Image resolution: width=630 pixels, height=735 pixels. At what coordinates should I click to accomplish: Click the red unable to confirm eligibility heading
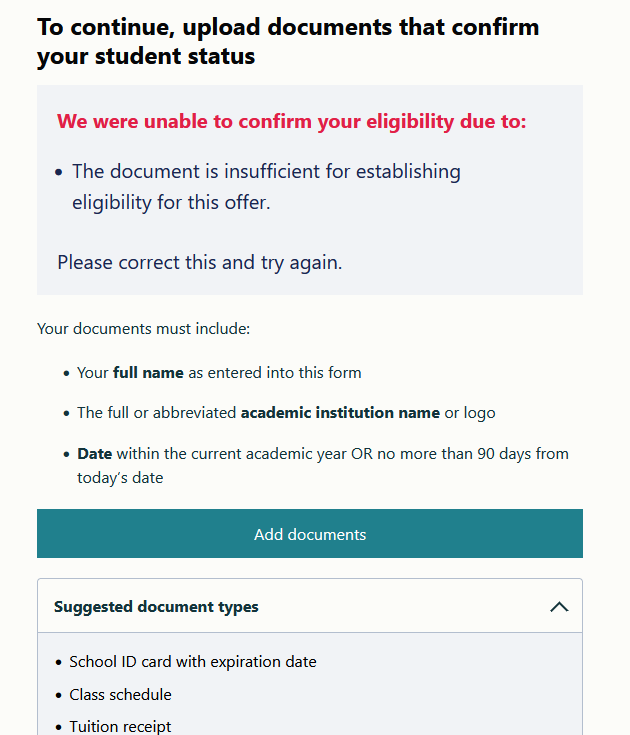[x=291, y=122]
